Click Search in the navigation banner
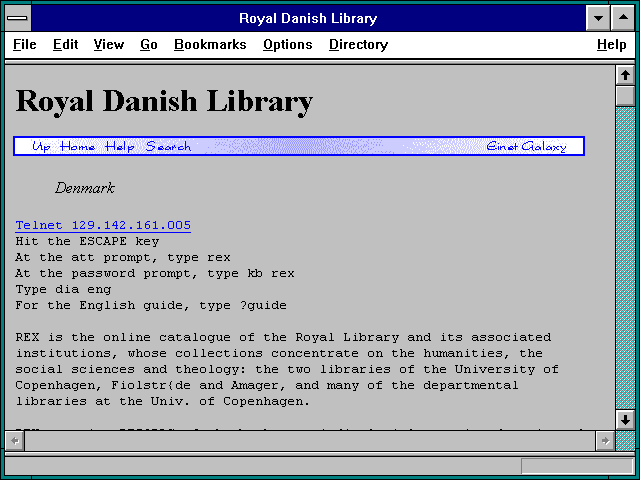 click(x=168, y=146)
